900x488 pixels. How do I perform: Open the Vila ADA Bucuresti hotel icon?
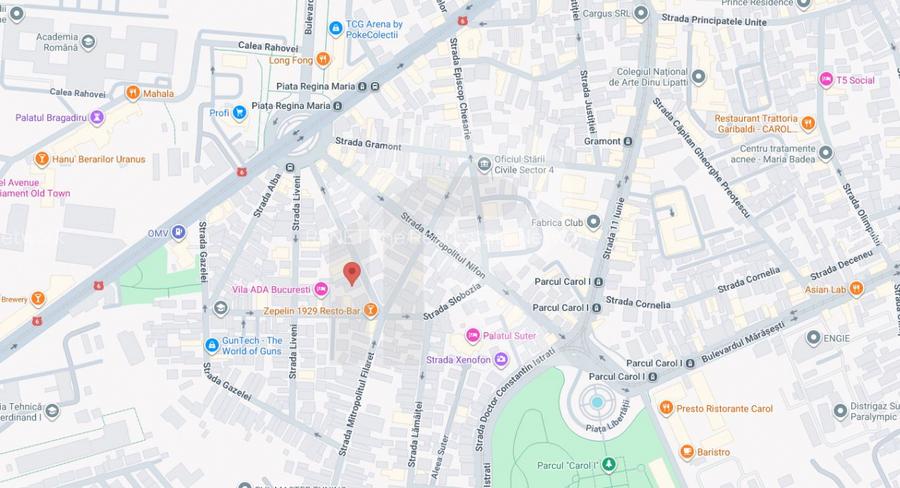[321, 289]
